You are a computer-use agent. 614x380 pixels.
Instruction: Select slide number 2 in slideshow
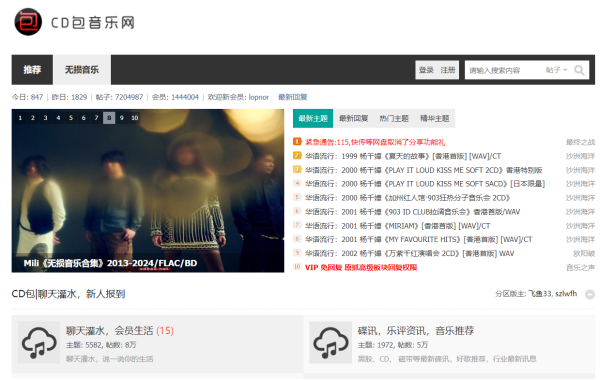[33, 118]
